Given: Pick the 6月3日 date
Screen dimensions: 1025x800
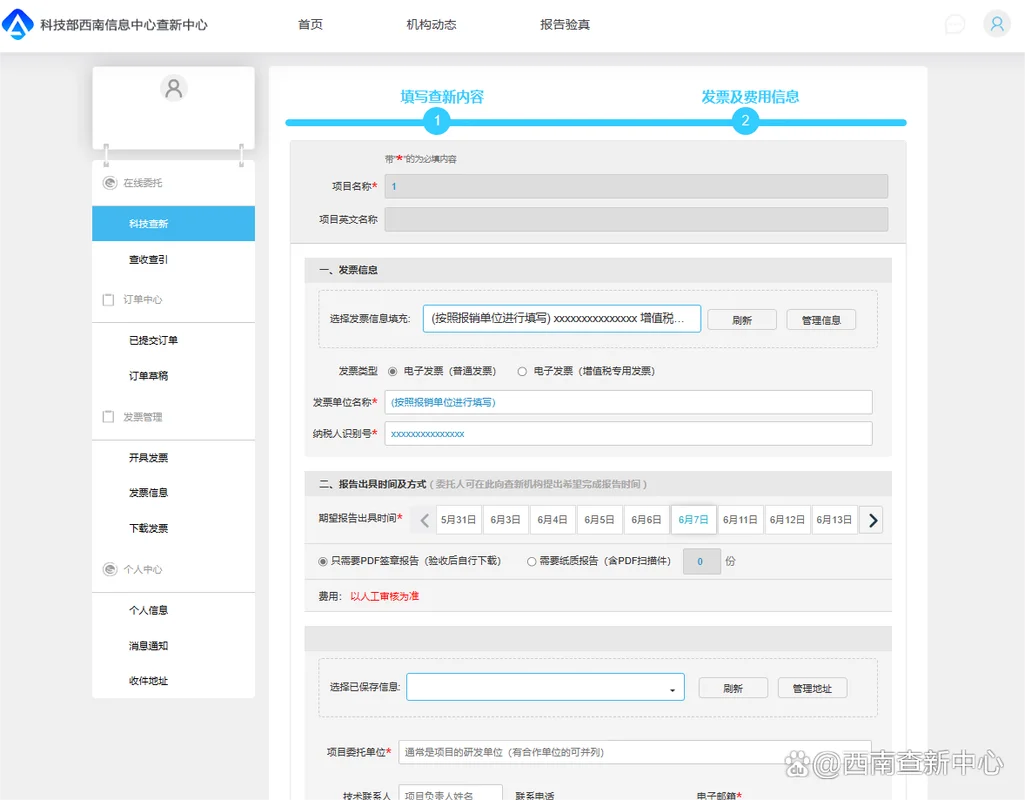Looking at the screenshot, I should coord(505,520).
